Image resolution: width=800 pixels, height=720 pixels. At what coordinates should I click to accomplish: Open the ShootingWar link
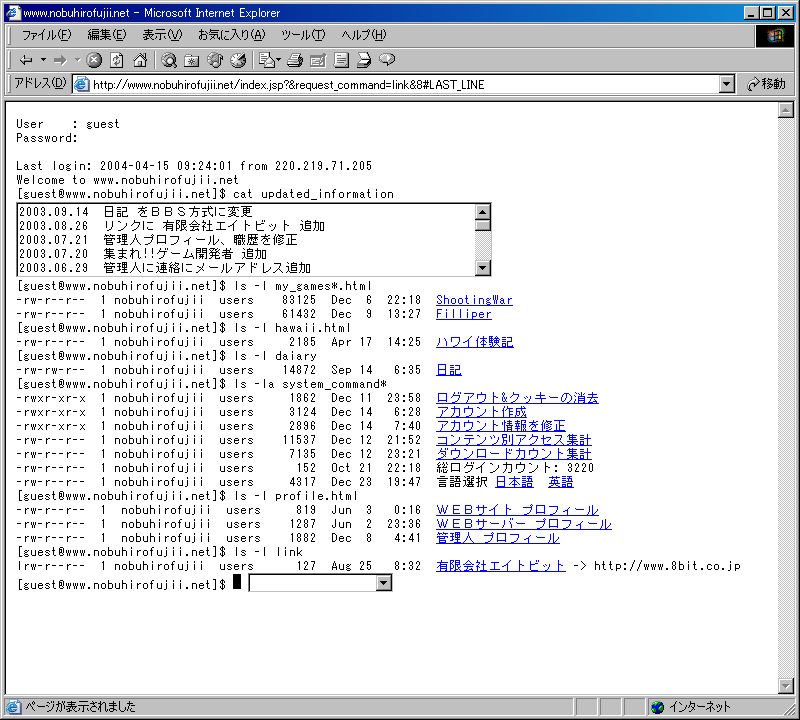[x=474, y=300]
